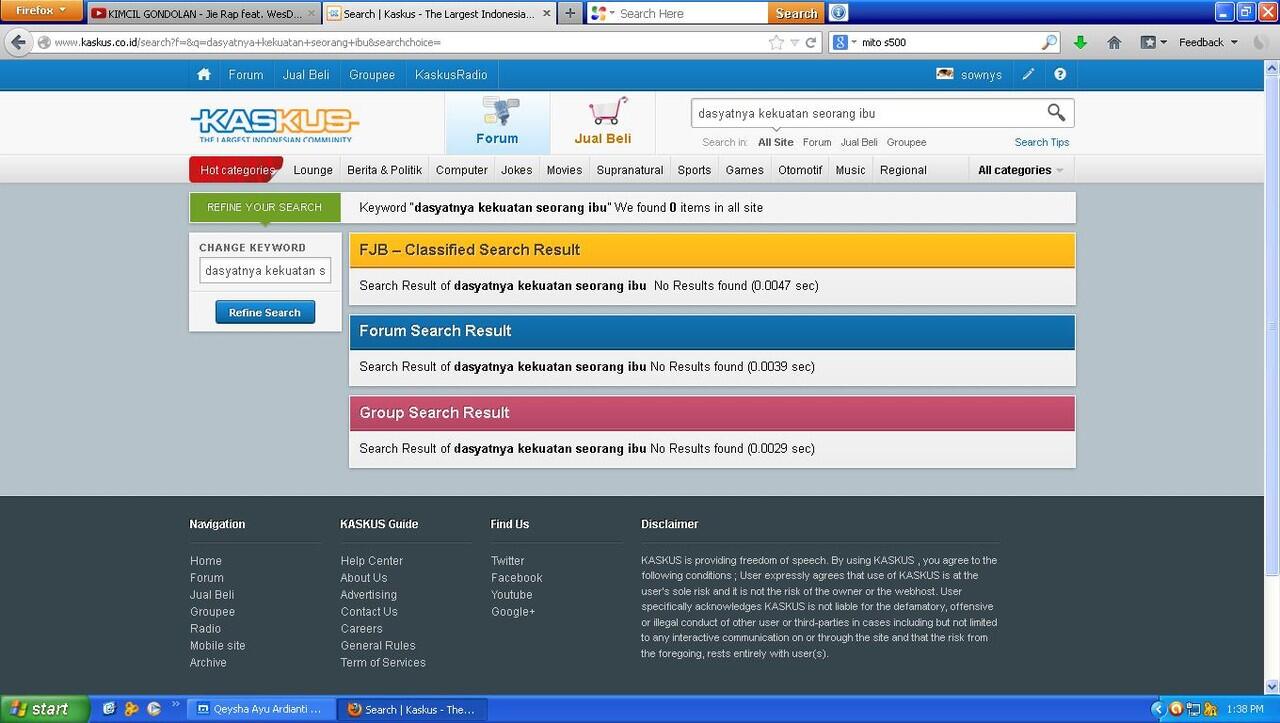Open the Computer category
This screenshot has width=1280, height=723.
(462, 170)
